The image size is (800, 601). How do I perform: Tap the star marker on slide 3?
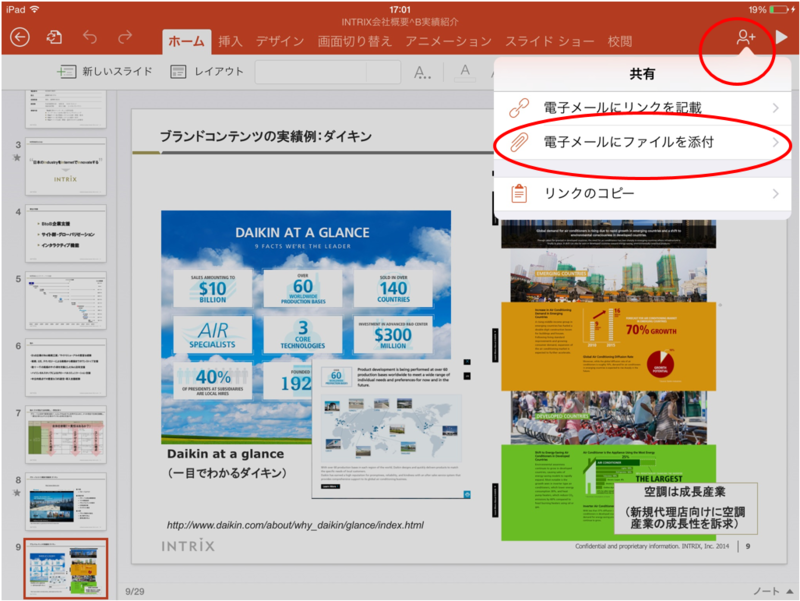(x=17, y=158)
